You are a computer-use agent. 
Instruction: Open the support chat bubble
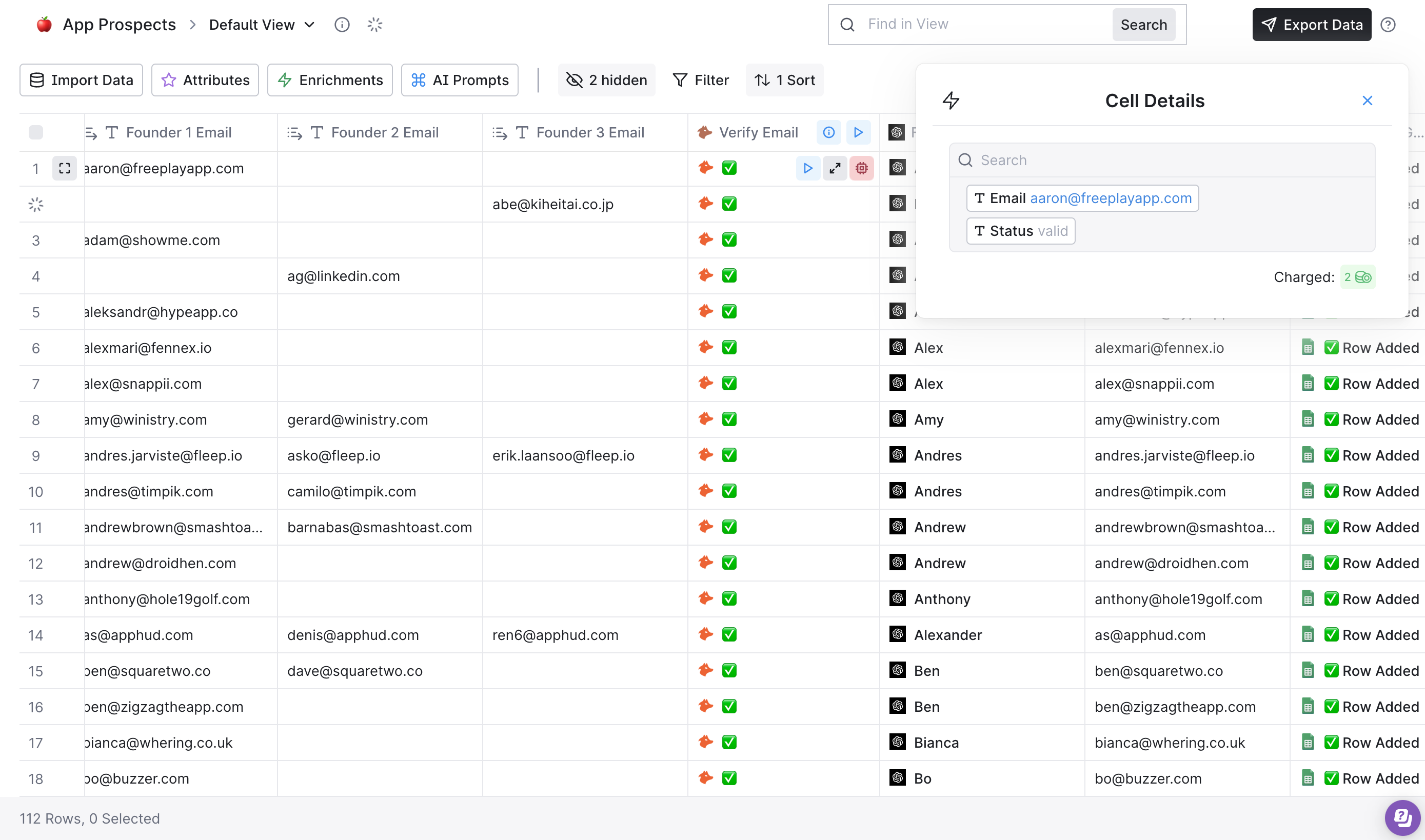click(1402, 817)
